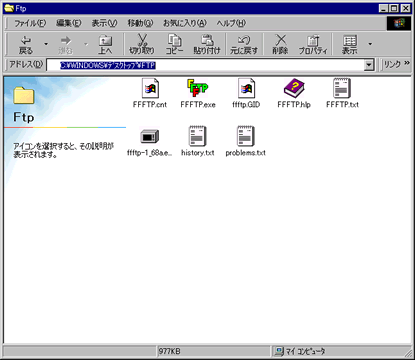The height and width of the screenshot is (360, 415).
Task: Open the お気に入り(A) menu
Action: click(185, 23)
